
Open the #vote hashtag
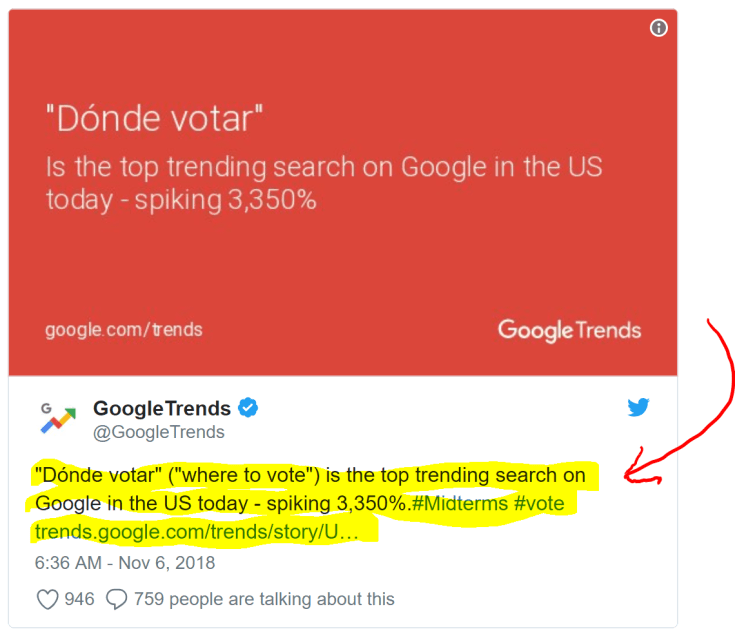click(539, 503)
